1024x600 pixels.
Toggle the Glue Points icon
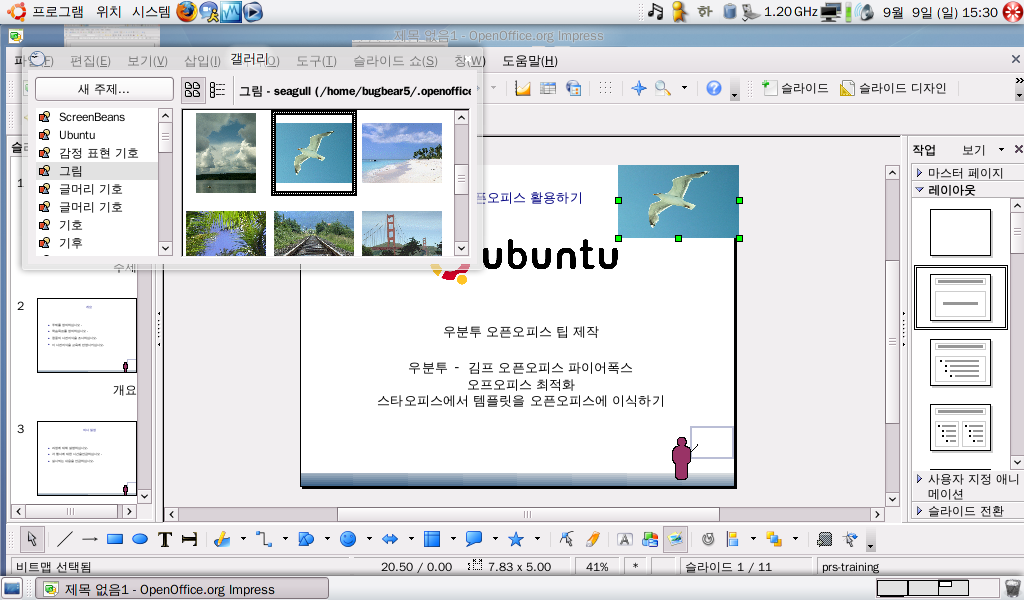point(592,539)
